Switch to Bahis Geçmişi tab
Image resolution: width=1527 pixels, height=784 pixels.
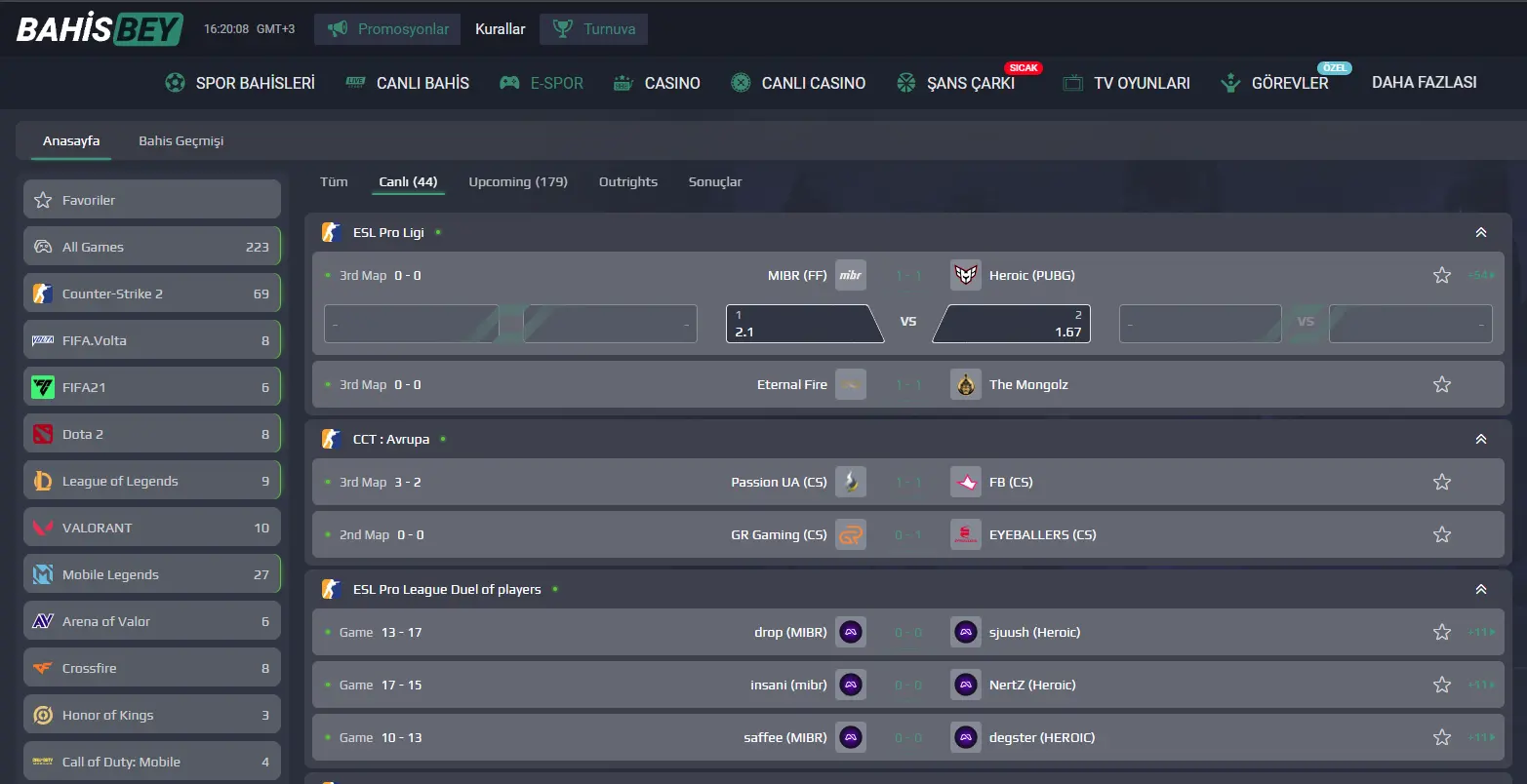click(181, 140)
